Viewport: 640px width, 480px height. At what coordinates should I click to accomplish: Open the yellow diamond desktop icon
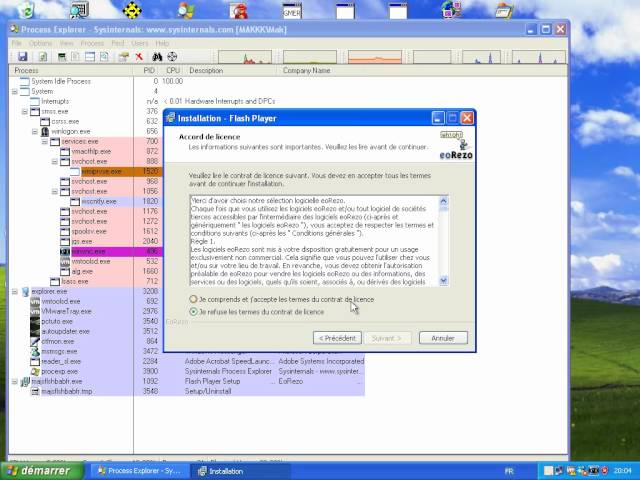point(132,10)
